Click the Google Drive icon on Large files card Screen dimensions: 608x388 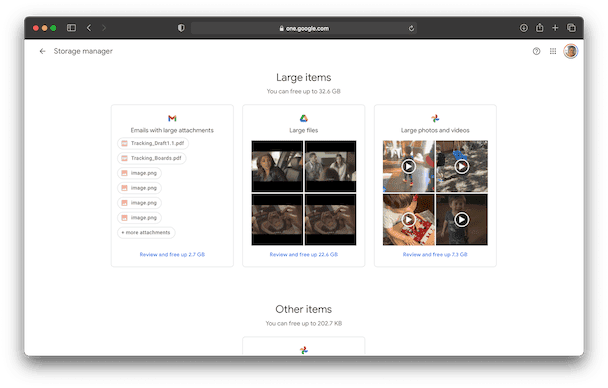tap(304, 118)
